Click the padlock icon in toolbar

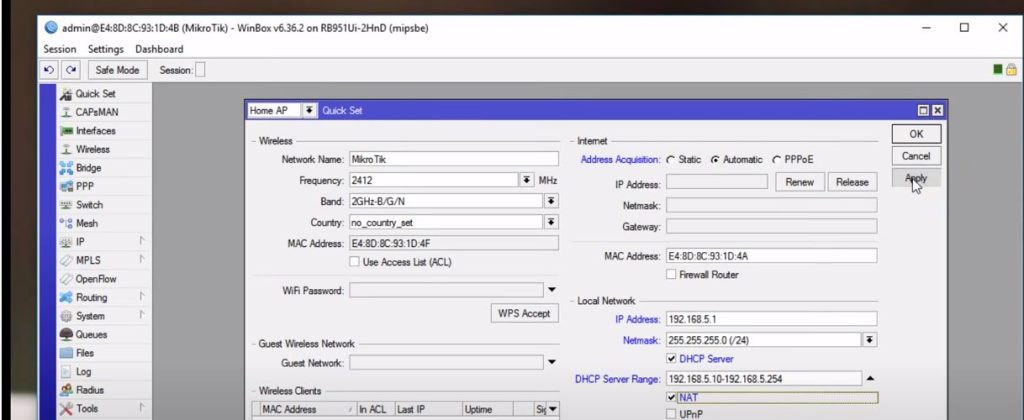pyautogui.click(x=1012, y=69)
